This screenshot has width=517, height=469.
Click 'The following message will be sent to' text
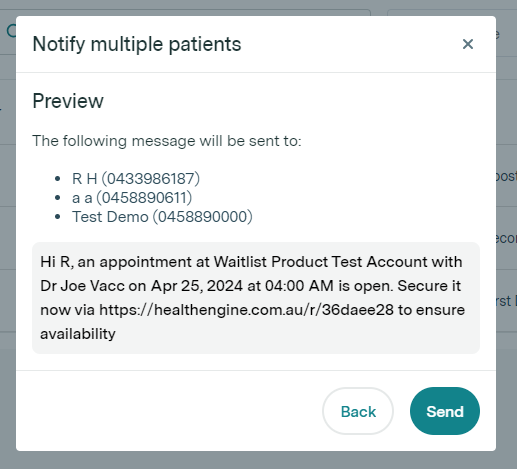click(x=167, y=141)
